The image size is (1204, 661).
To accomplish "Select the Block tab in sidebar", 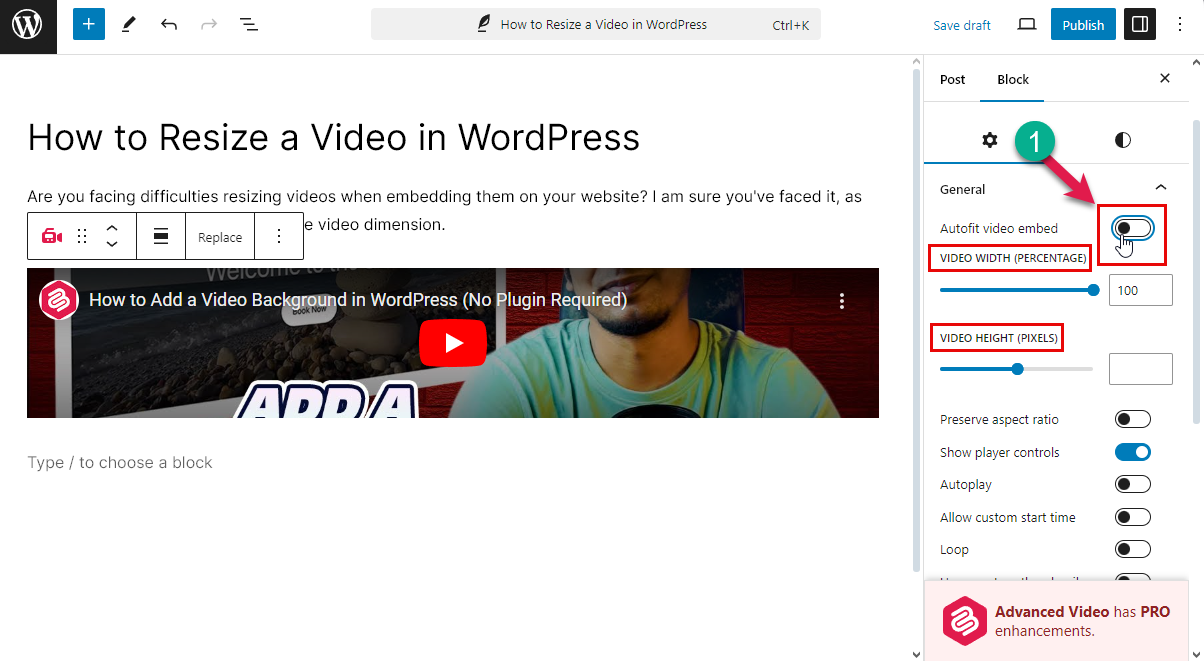I will (x=1012, y=79).
